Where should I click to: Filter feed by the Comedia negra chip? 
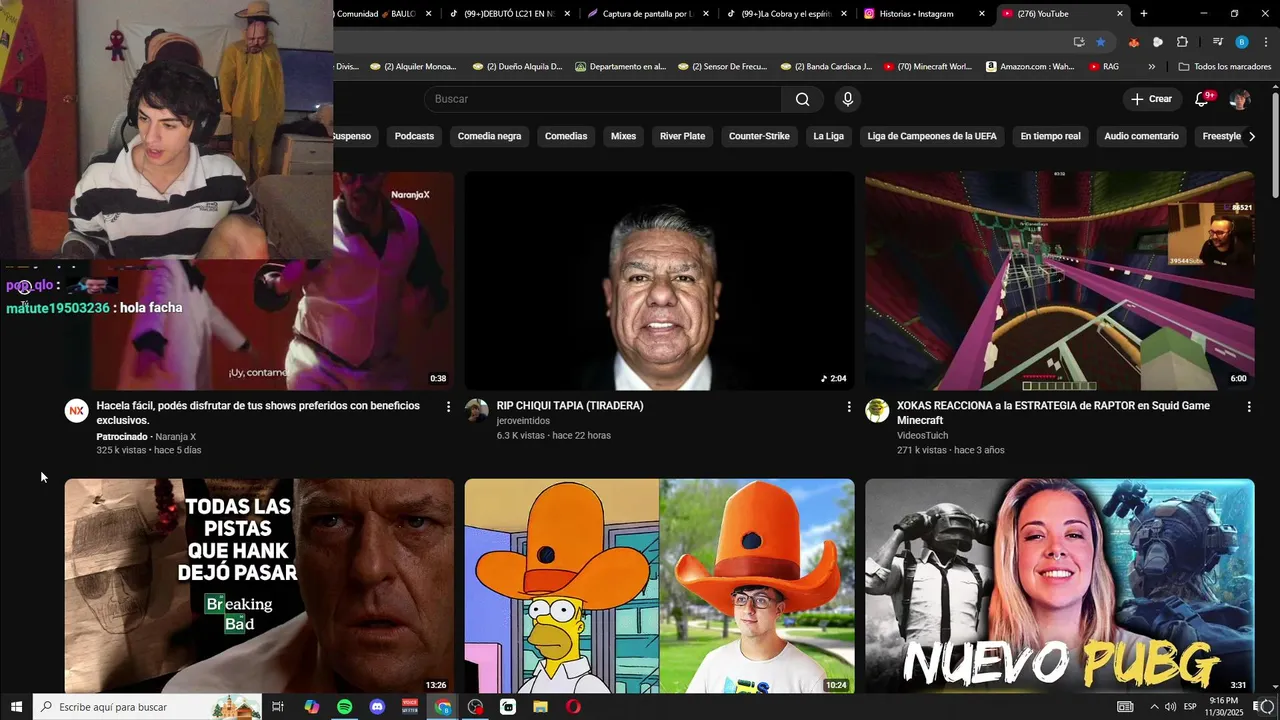pyautogui.click(x=489, y=136)
